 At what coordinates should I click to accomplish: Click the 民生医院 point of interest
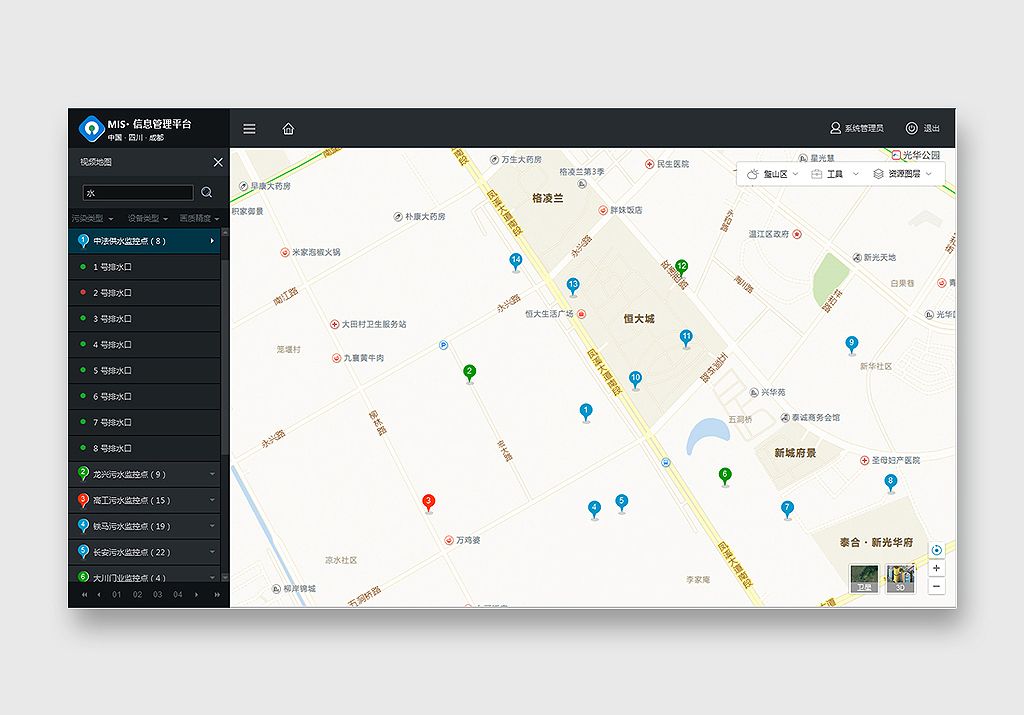pyautogui.click(x=667, y=164)
